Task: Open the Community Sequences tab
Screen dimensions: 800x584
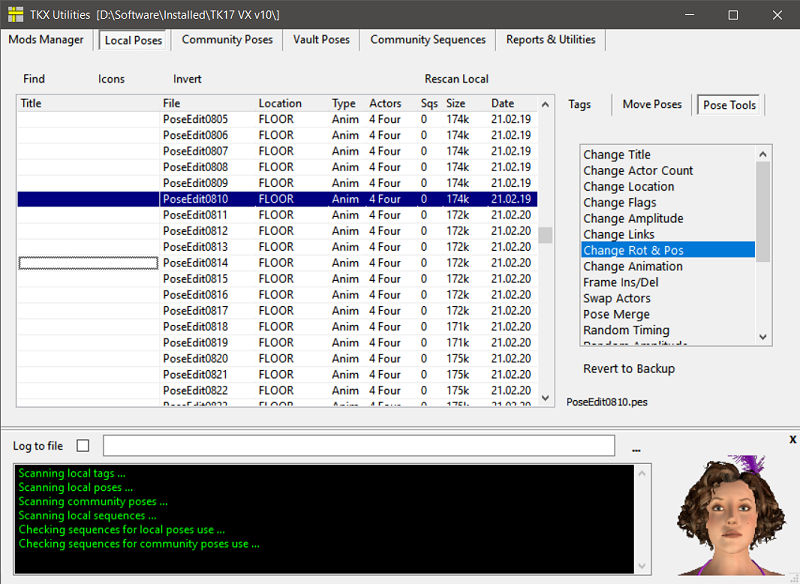Action: coord(428,40)
